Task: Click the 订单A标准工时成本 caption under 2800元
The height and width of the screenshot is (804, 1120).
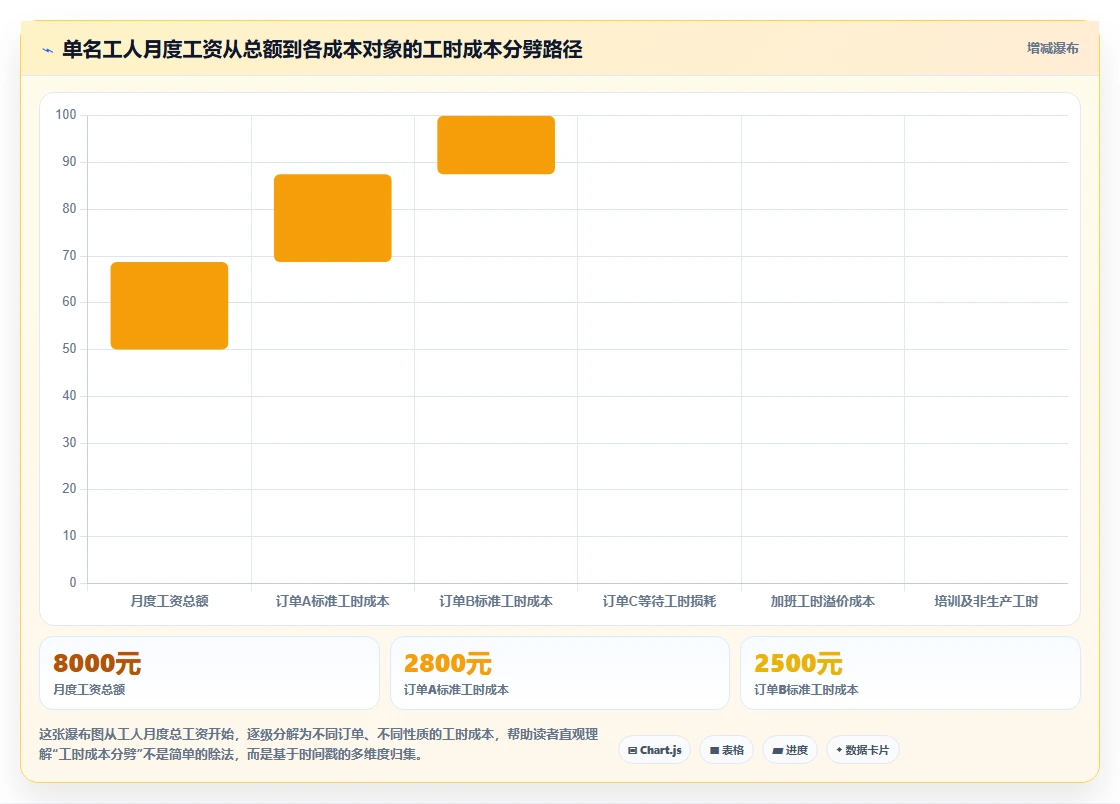Action: [x=456, y=690]
